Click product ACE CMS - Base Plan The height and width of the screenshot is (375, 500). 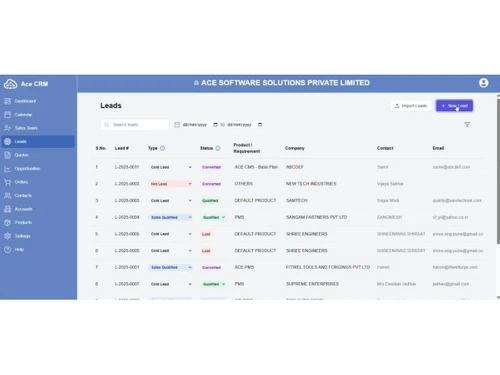point(256,167)
